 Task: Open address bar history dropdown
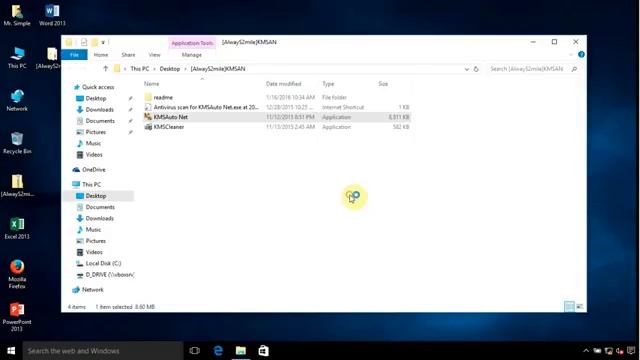(467, 69)
